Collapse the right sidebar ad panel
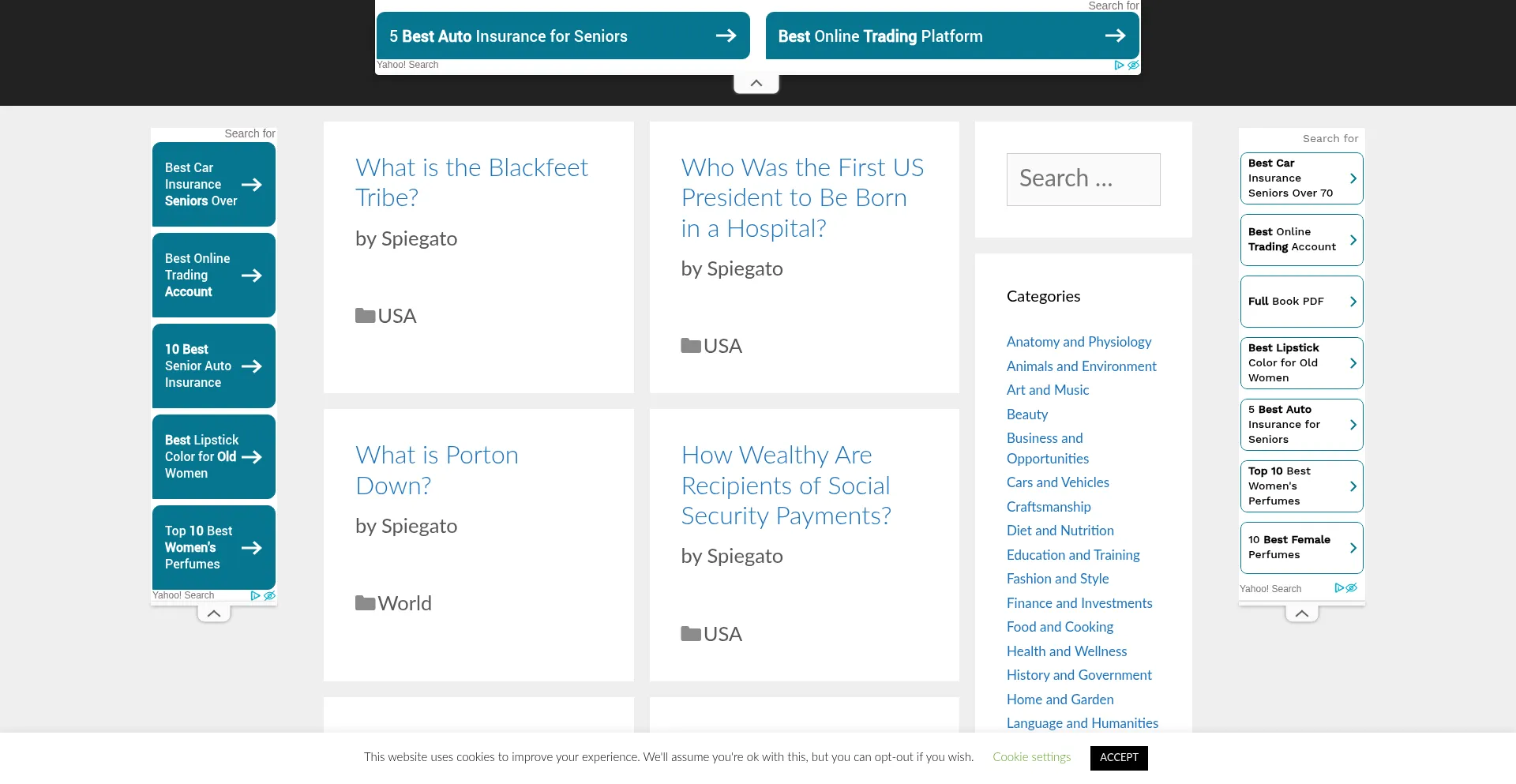Image resolution: width=1516 pixels, height=784 pixels. [x=1302, y=613]
